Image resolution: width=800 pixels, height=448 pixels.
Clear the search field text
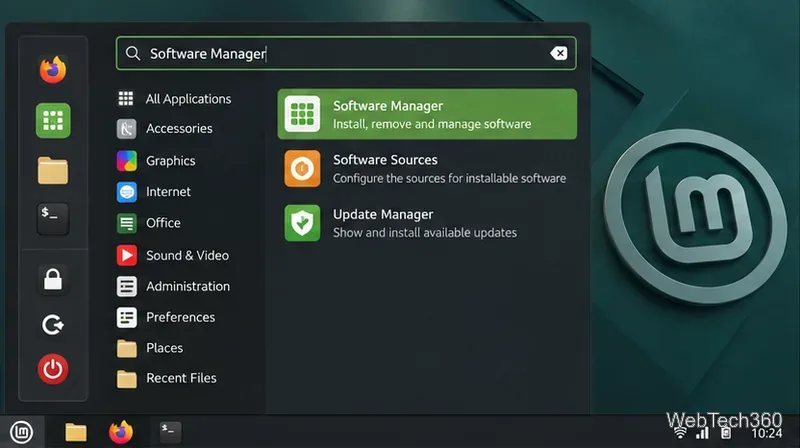(559, 53)
